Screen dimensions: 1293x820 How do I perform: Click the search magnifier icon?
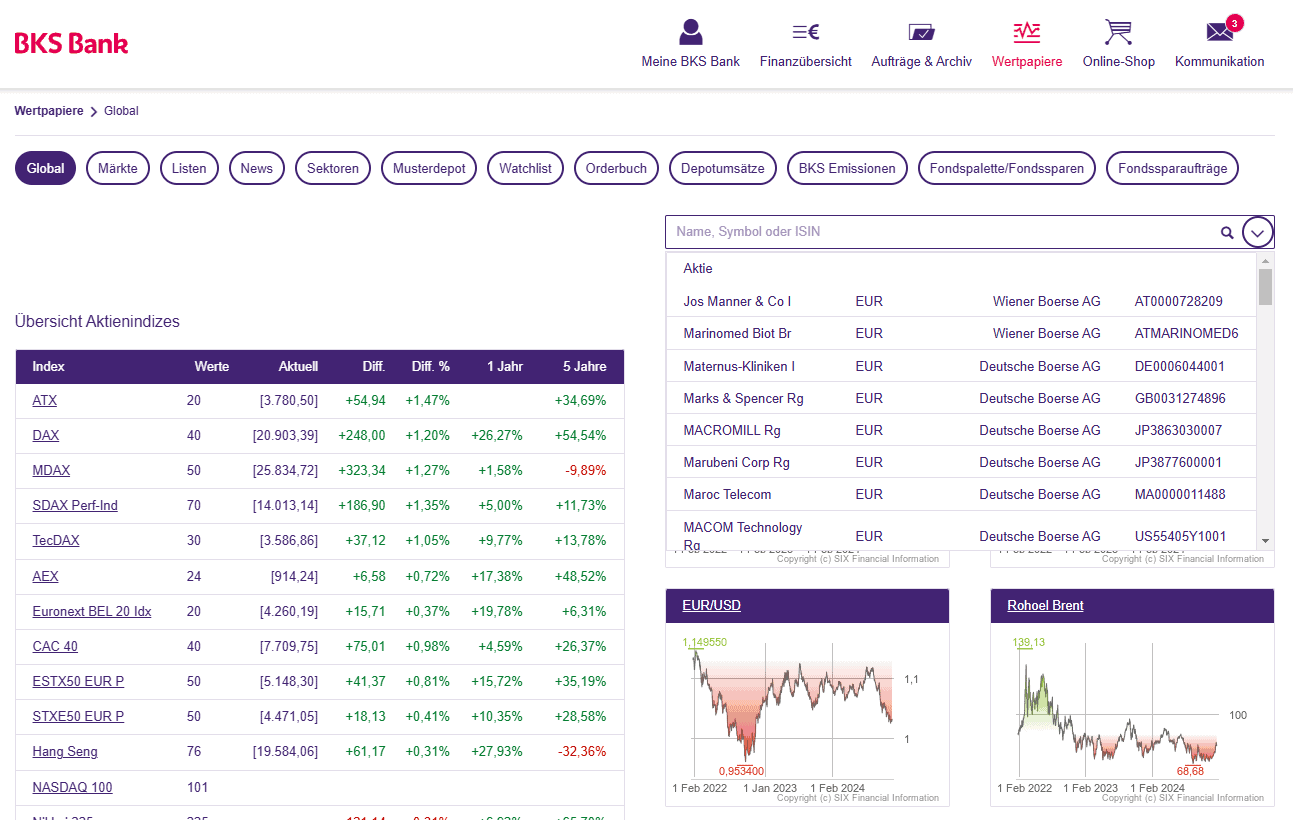1227,232
